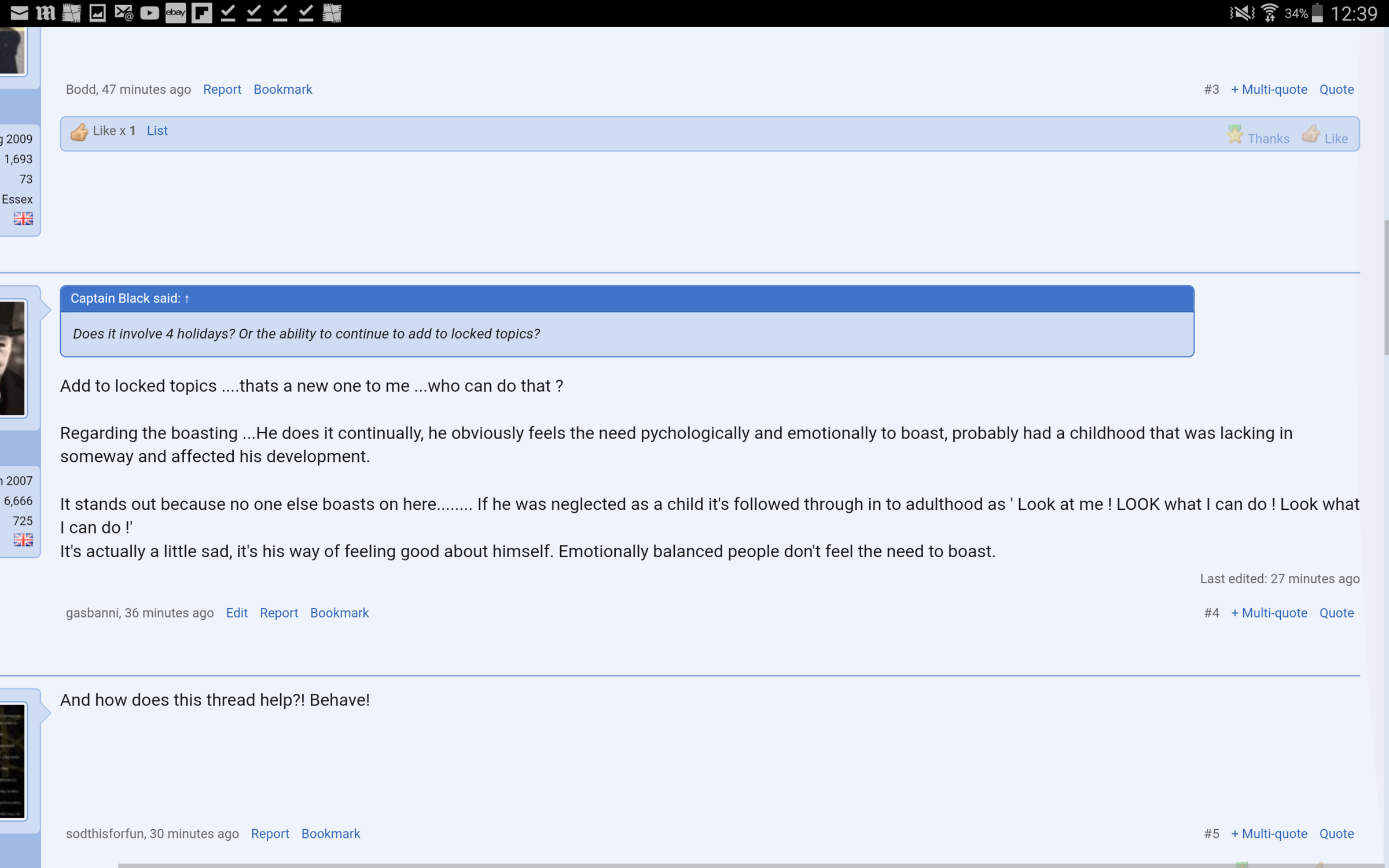Image resolution: width=1389 pixels, height=868 pixels.
Task: Toggle Multi-quote on post #5
Action: (x=1269, y=834)
